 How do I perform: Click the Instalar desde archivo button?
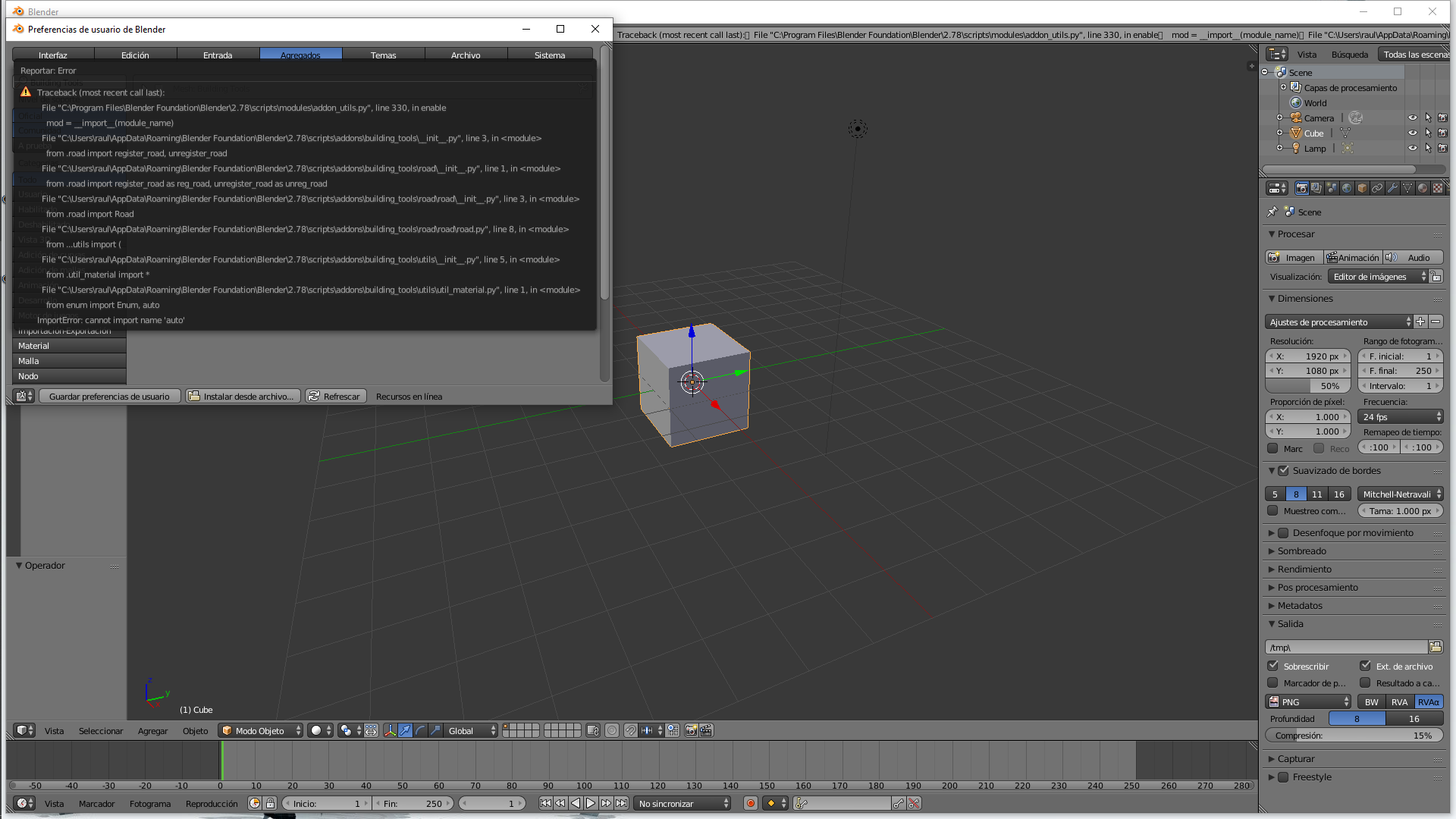point(242,396)
